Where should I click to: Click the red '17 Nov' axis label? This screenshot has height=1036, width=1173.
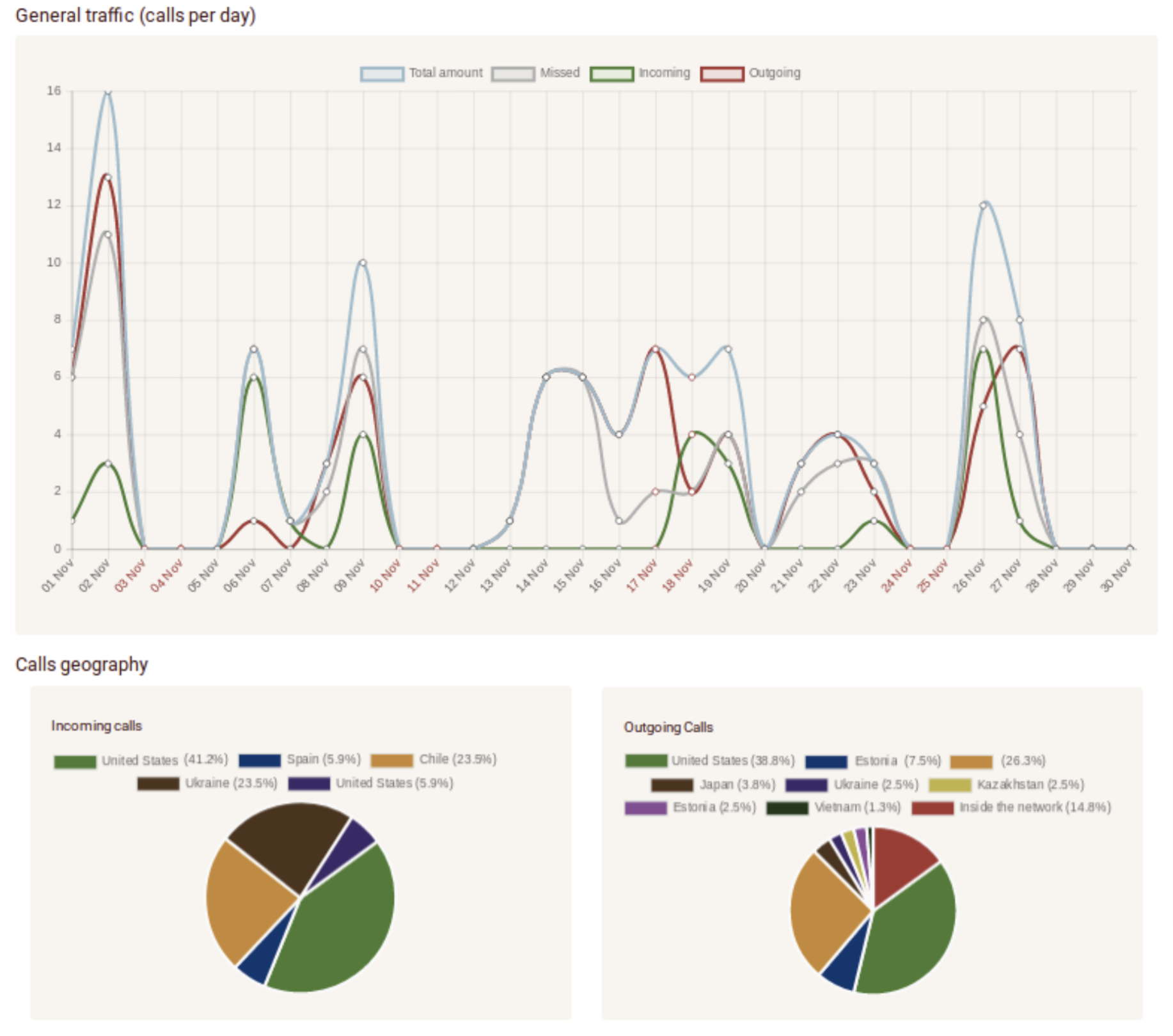641,576
